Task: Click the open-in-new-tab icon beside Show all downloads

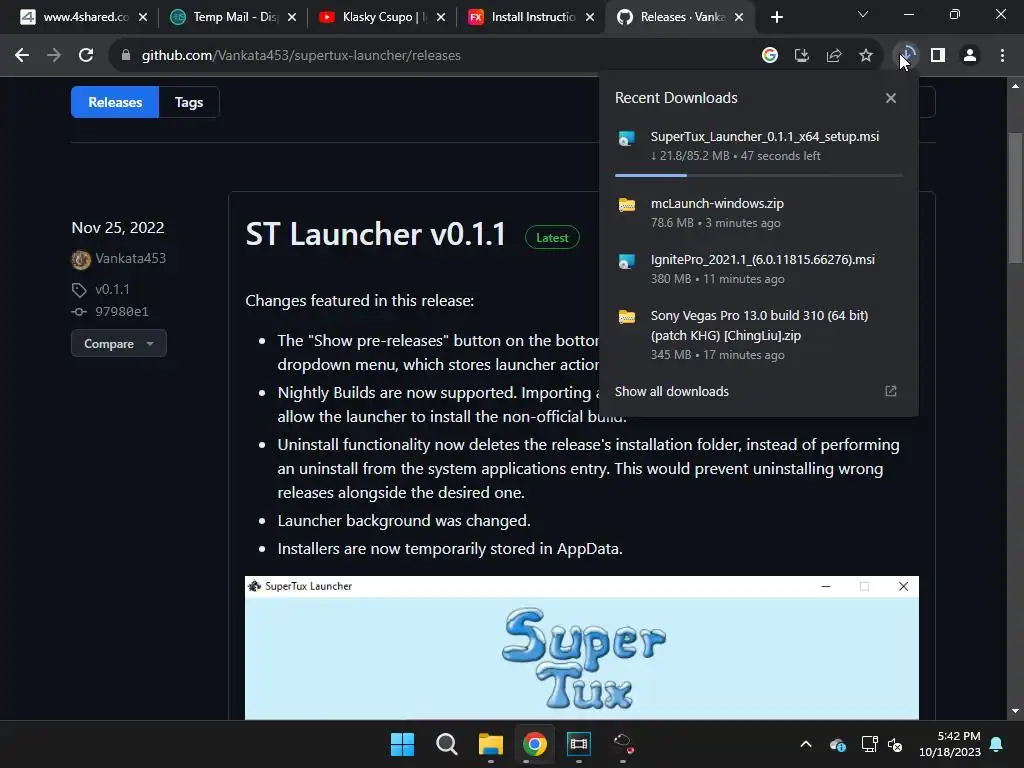Action: 891,391
